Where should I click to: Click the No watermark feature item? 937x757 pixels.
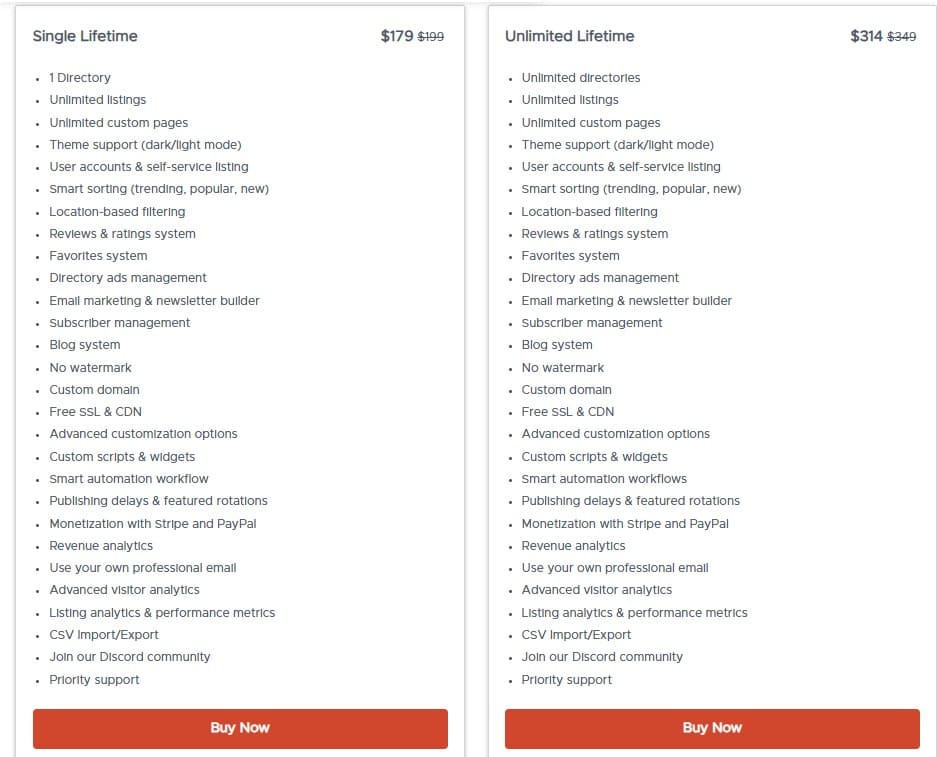90,367
